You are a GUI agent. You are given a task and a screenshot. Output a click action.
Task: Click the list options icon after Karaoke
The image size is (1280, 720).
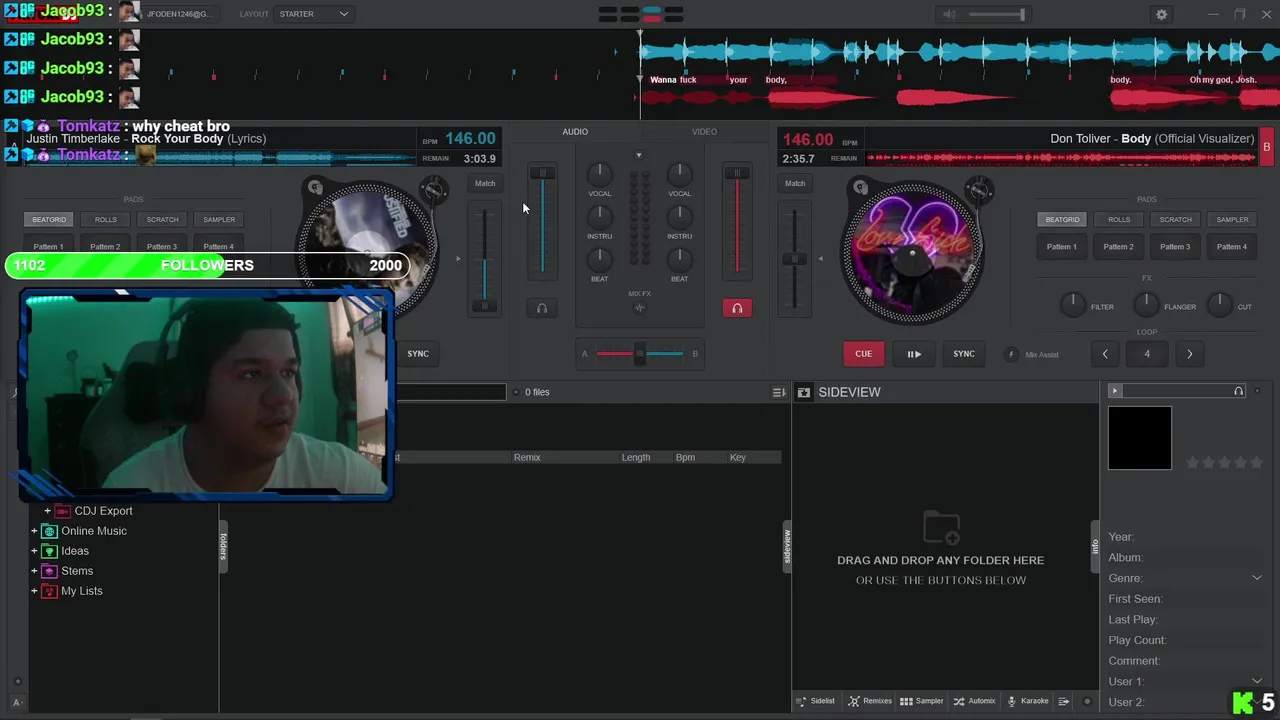tap(1064, 701)
